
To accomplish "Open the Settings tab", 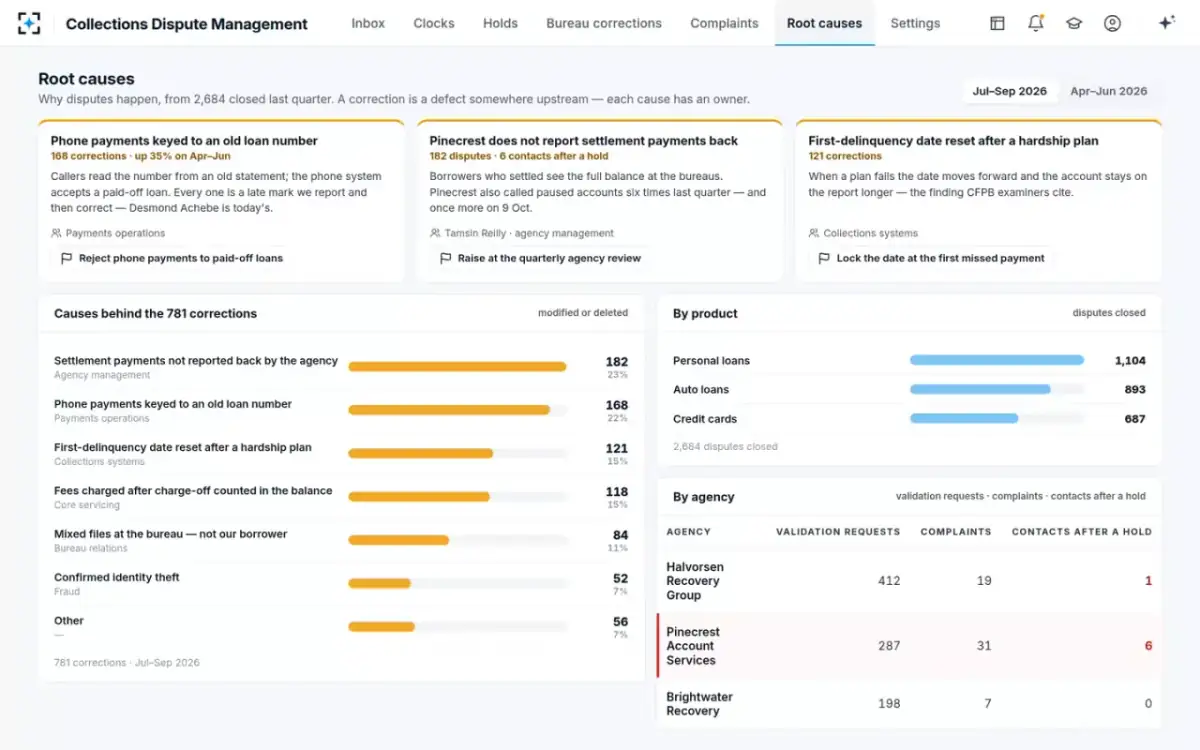I will (915, 23).
